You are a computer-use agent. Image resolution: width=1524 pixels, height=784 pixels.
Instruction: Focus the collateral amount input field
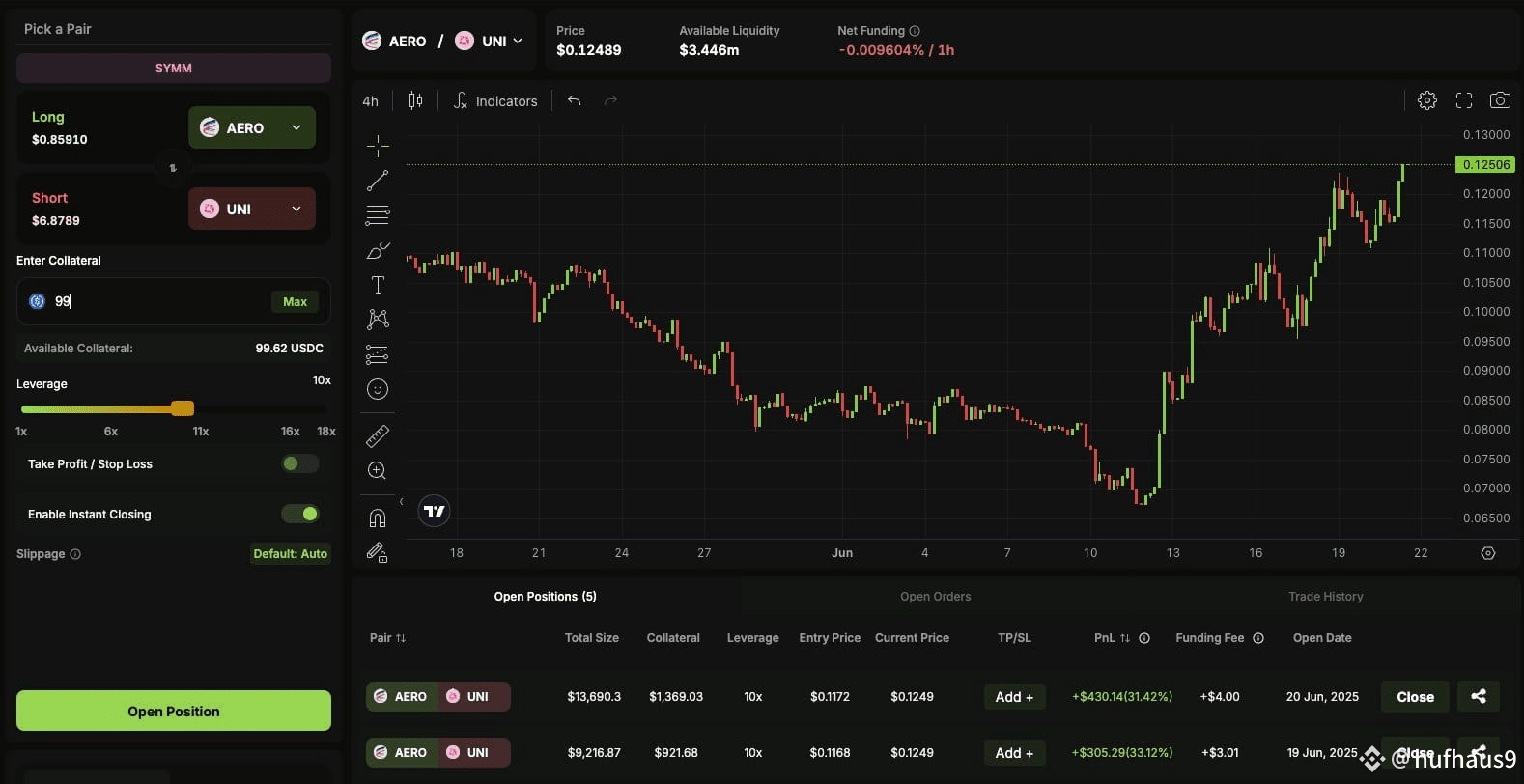coord(174,301)
